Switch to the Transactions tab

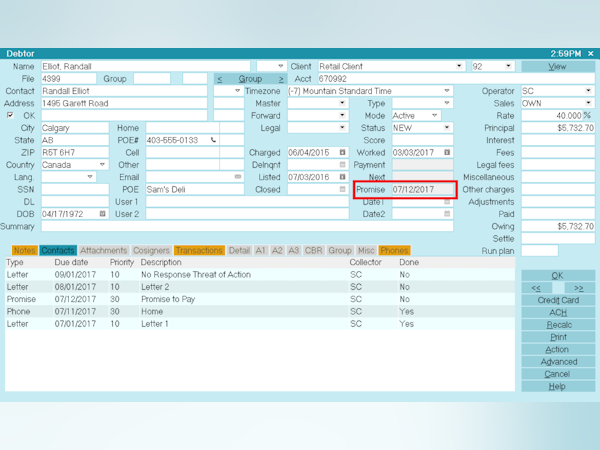pos(199,250)
